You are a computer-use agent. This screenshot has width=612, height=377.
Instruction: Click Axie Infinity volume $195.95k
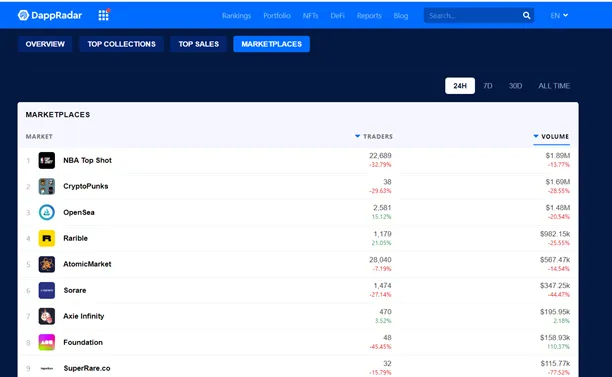(x=555, y=312)
